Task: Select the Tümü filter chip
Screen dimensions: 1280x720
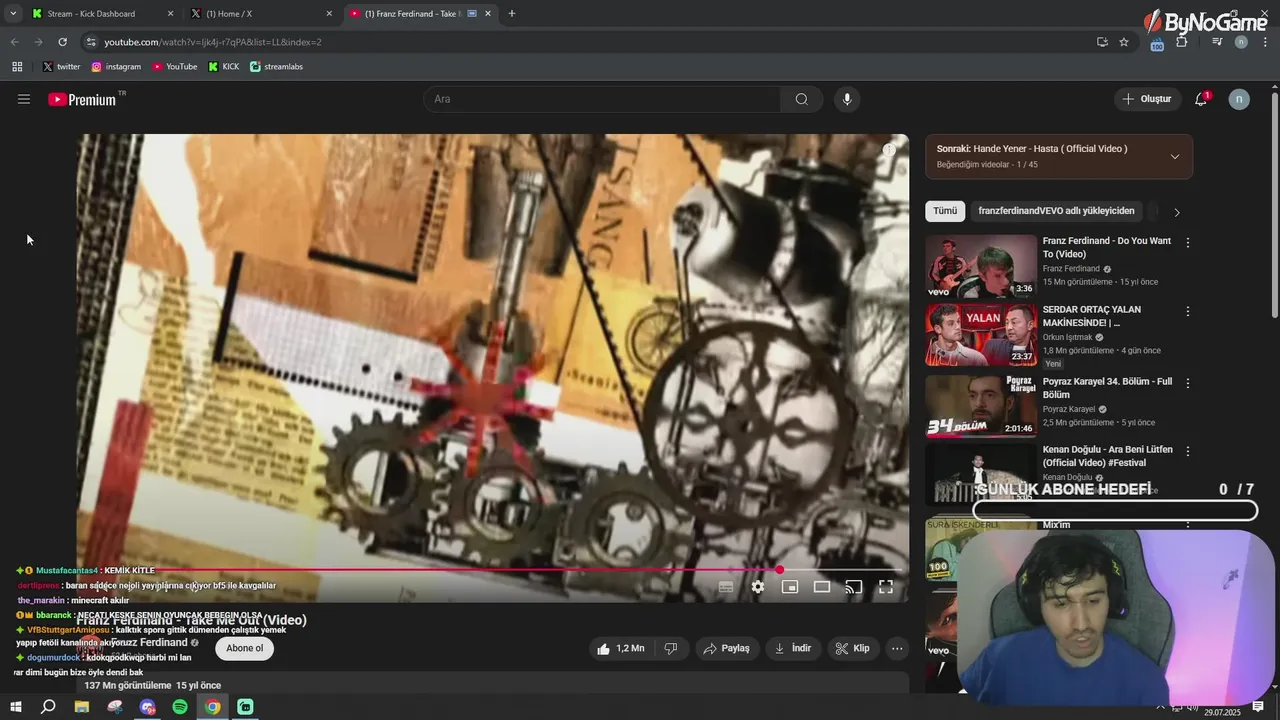Action: tap(945, 211)
